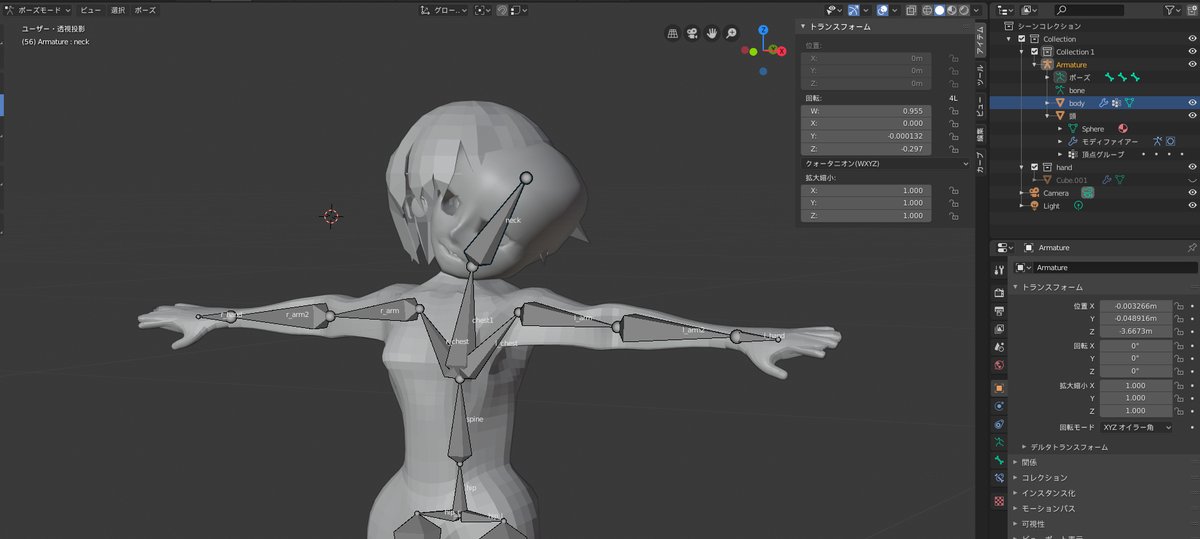Image resolution: width=1200 pixels, height=539 pixels.
Task: Expand the Camera item in outliner
Action: click(1022, 193)
